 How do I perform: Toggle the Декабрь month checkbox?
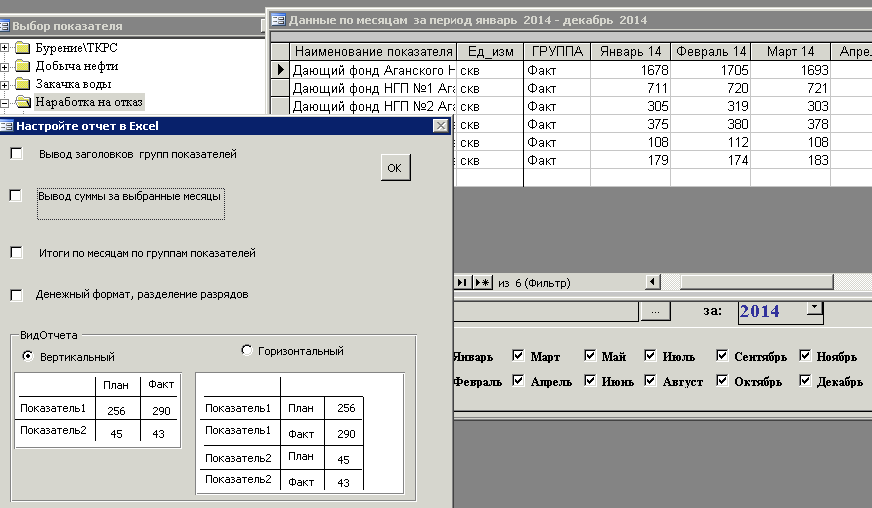[x=805, y=380]
